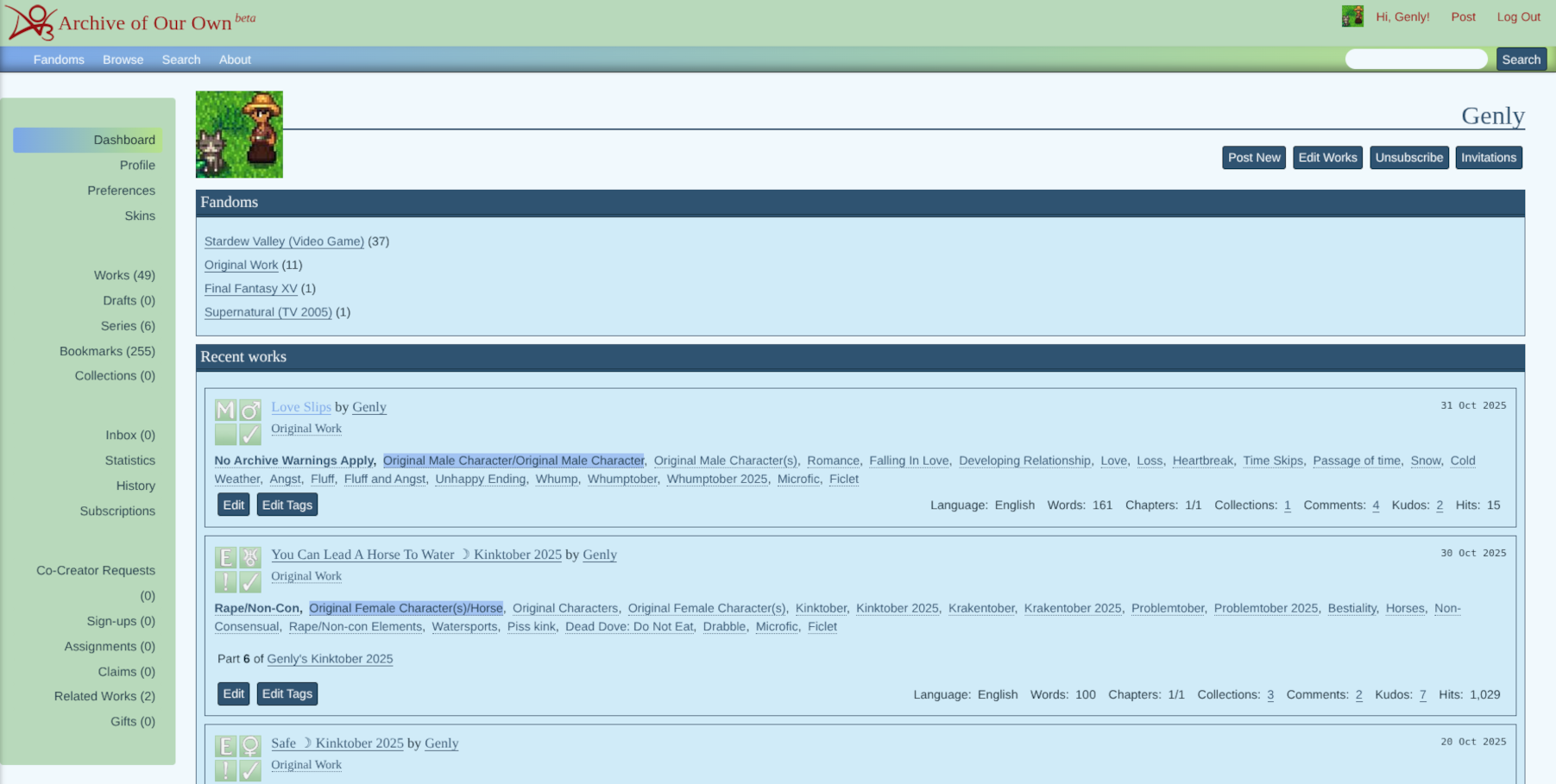The width and height of the screenshot is (1556, 784).
Task: Click the complete-work checkmark icon on Love Slips
Action: (250, 435)
